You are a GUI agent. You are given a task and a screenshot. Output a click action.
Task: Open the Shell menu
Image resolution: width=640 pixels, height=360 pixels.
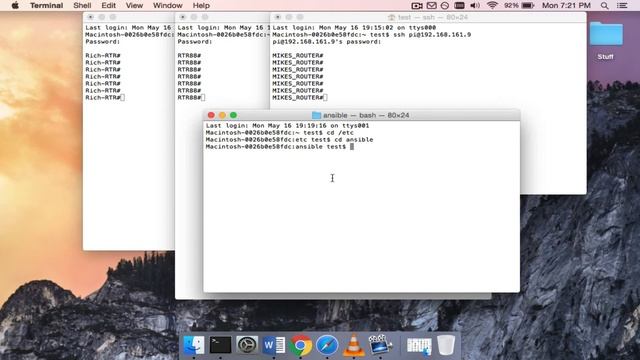(82, 6)
